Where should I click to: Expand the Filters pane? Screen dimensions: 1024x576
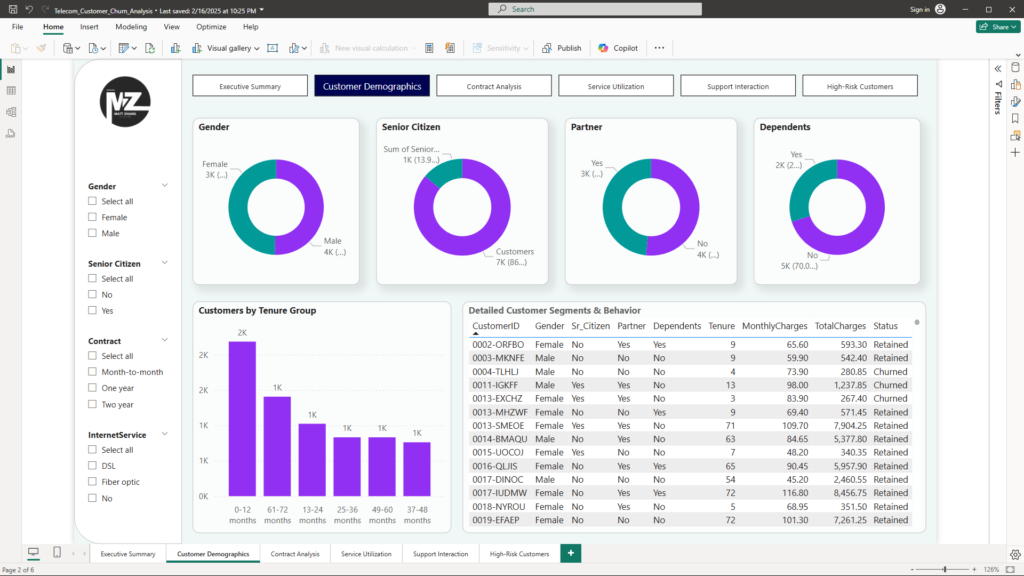click(x=997, y=68)
